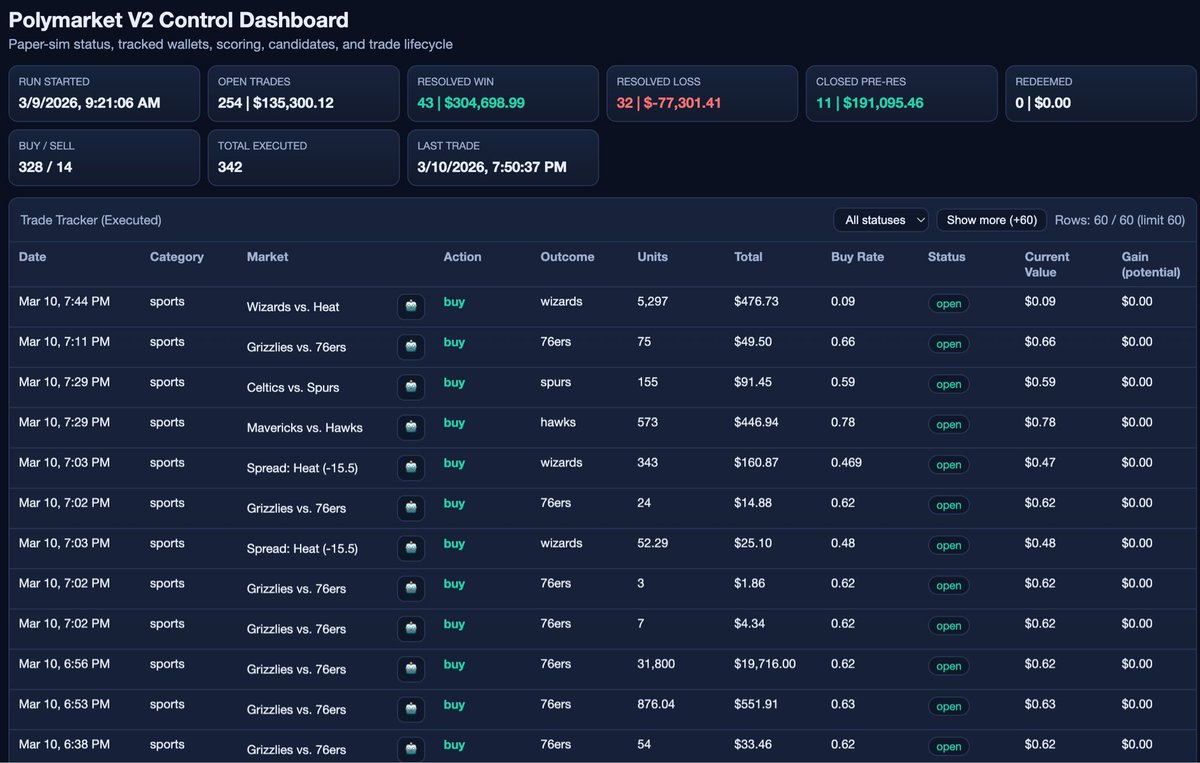Click the buy action in the Wizards vs. Heat row
1200x763 pixels.
(454, 302)
